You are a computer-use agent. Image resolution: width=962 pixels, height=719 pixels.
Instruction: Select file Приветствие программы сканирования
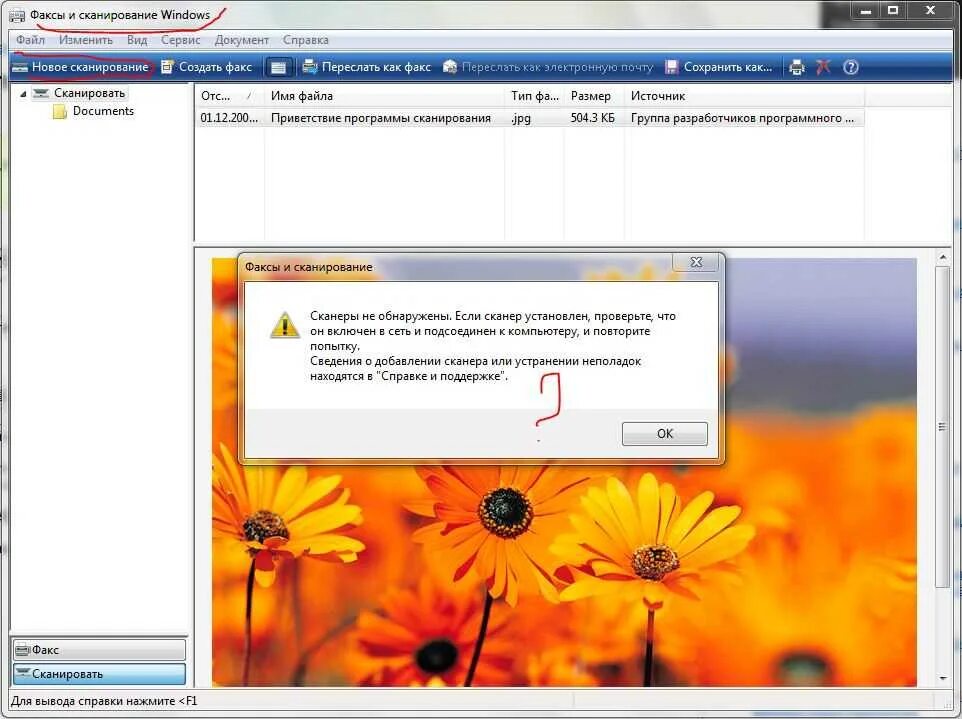pyautogui.click(x=380, y=118)
